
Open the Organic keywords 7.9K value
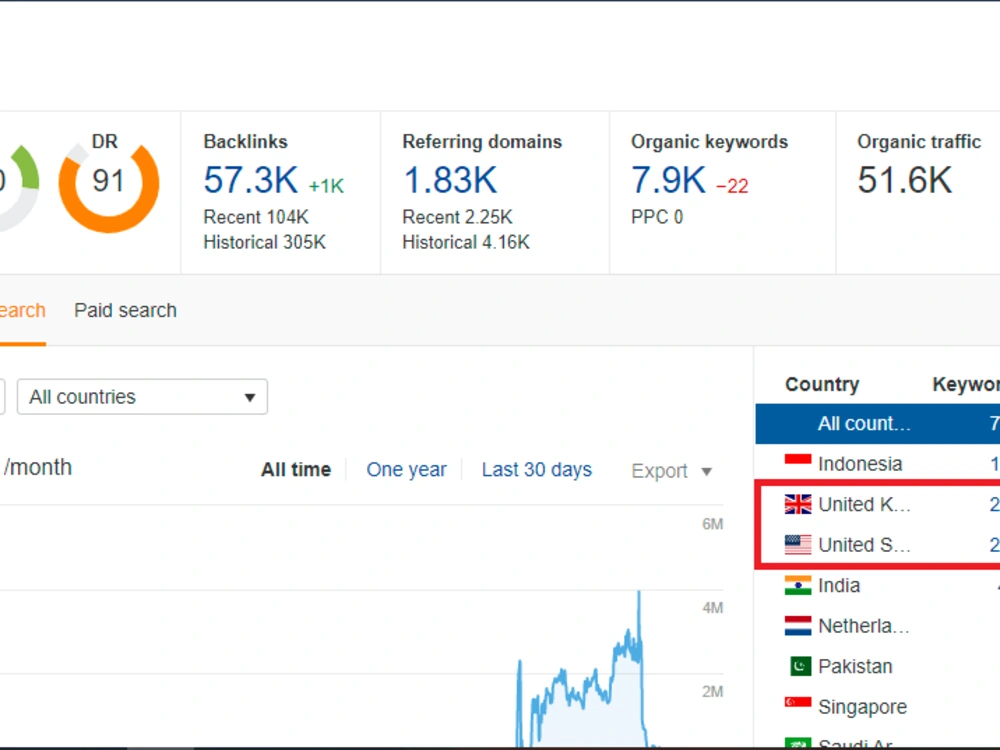[x=668, y=180]
